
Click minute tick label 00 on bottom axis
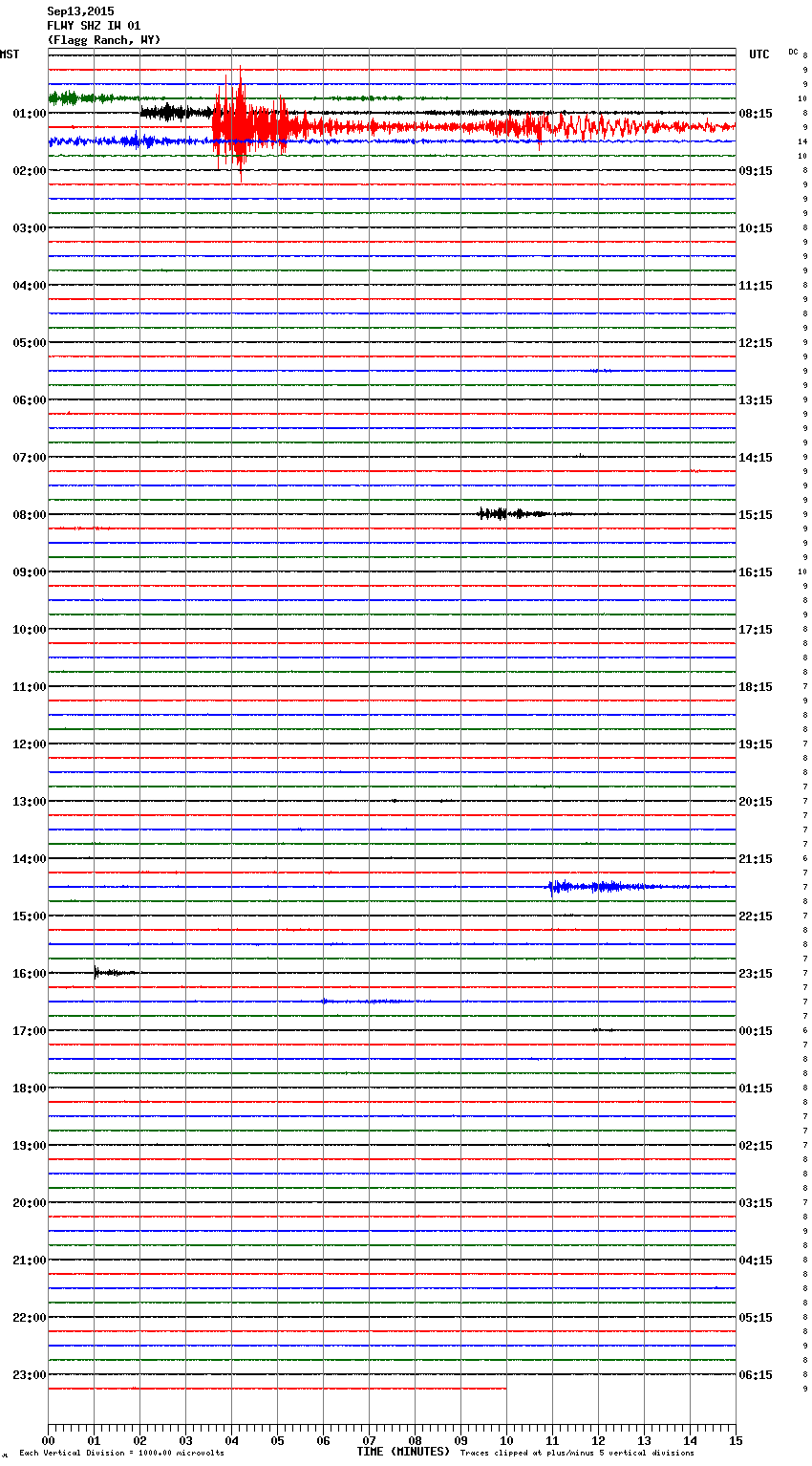tap(48, 1440)
